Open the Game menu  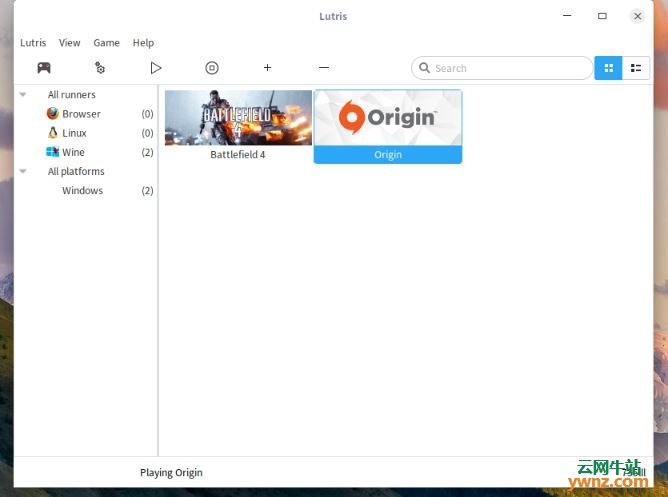tap(107, 43)
